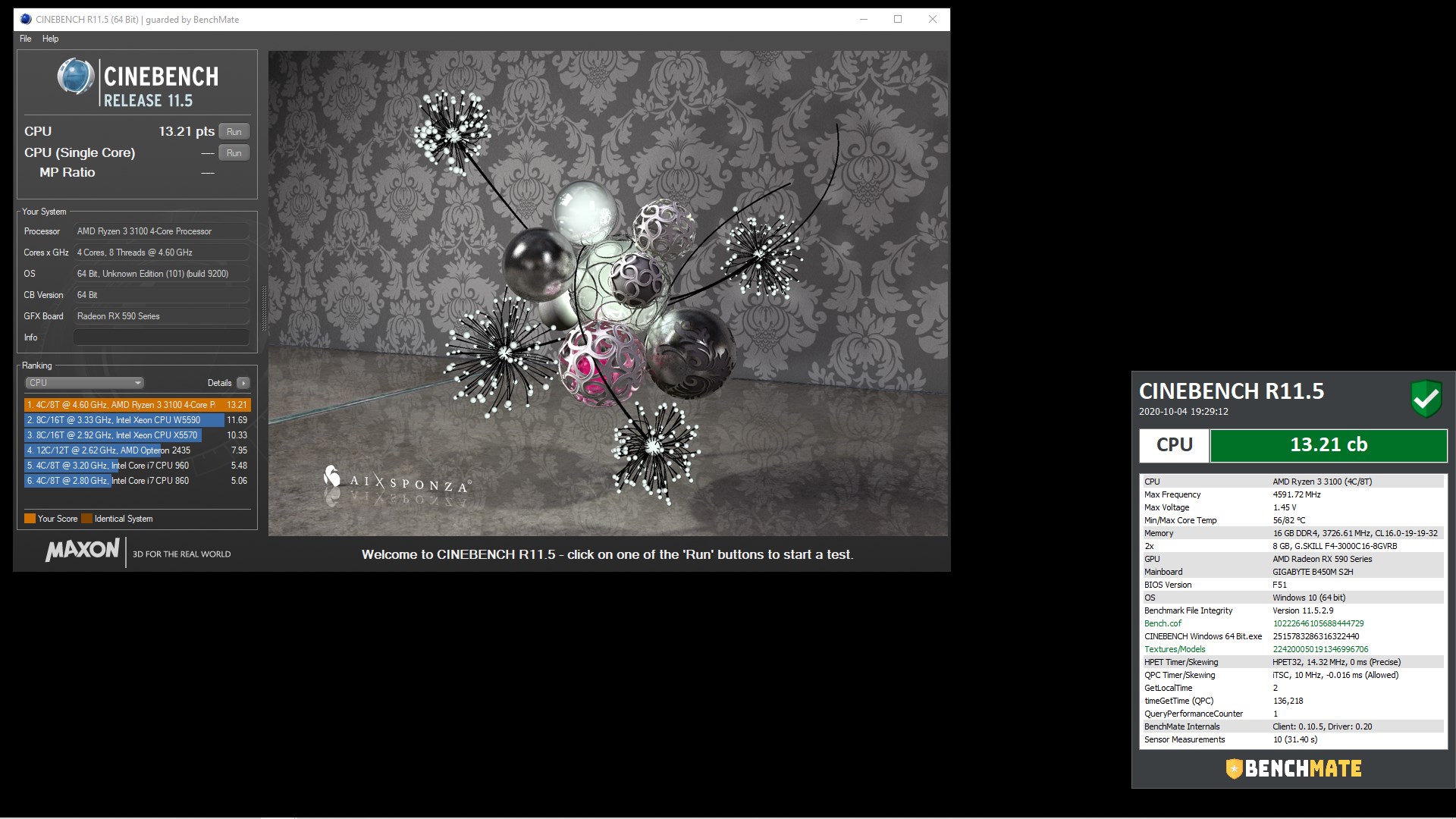Click Max Frequency 4591.72 MHz value
This screenshot has width=1456, height=819.
pyautogui.click(x=1296, y=494)
